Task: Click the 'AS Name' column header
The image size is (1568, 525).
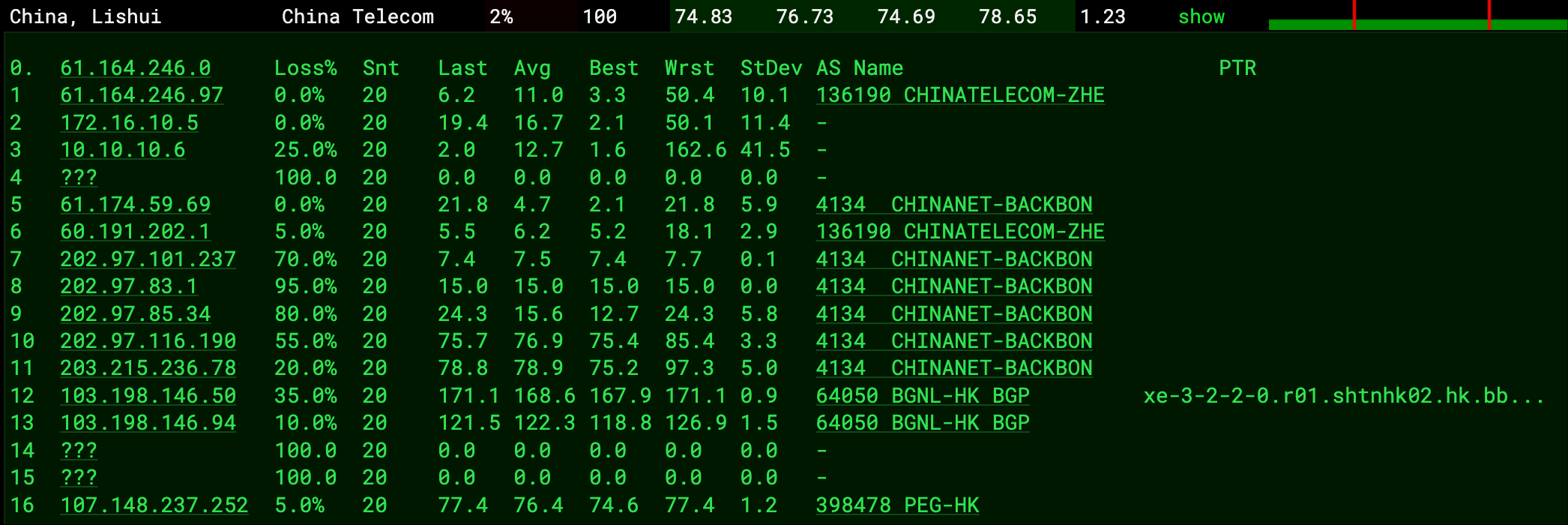Action: click(x=860, y=68)
